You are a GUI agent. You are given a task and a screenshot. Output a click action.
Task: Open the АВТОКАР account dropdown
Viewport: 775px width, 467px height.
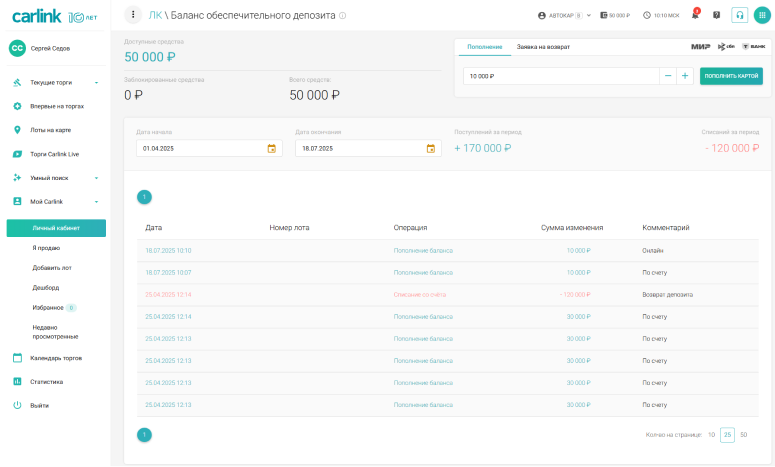coord(565,16)
